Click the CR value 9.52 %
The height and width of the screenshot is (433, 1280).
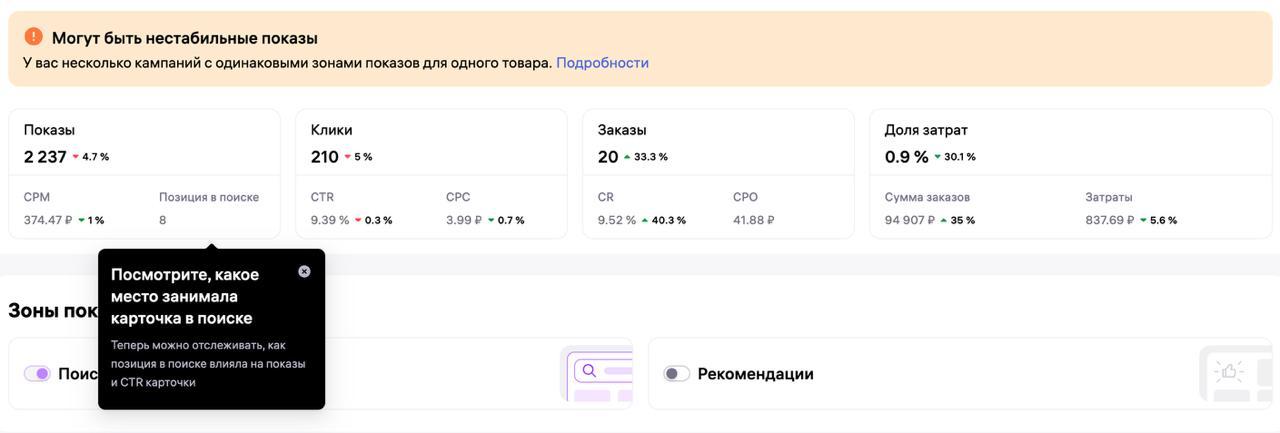[x=617, y=220]
